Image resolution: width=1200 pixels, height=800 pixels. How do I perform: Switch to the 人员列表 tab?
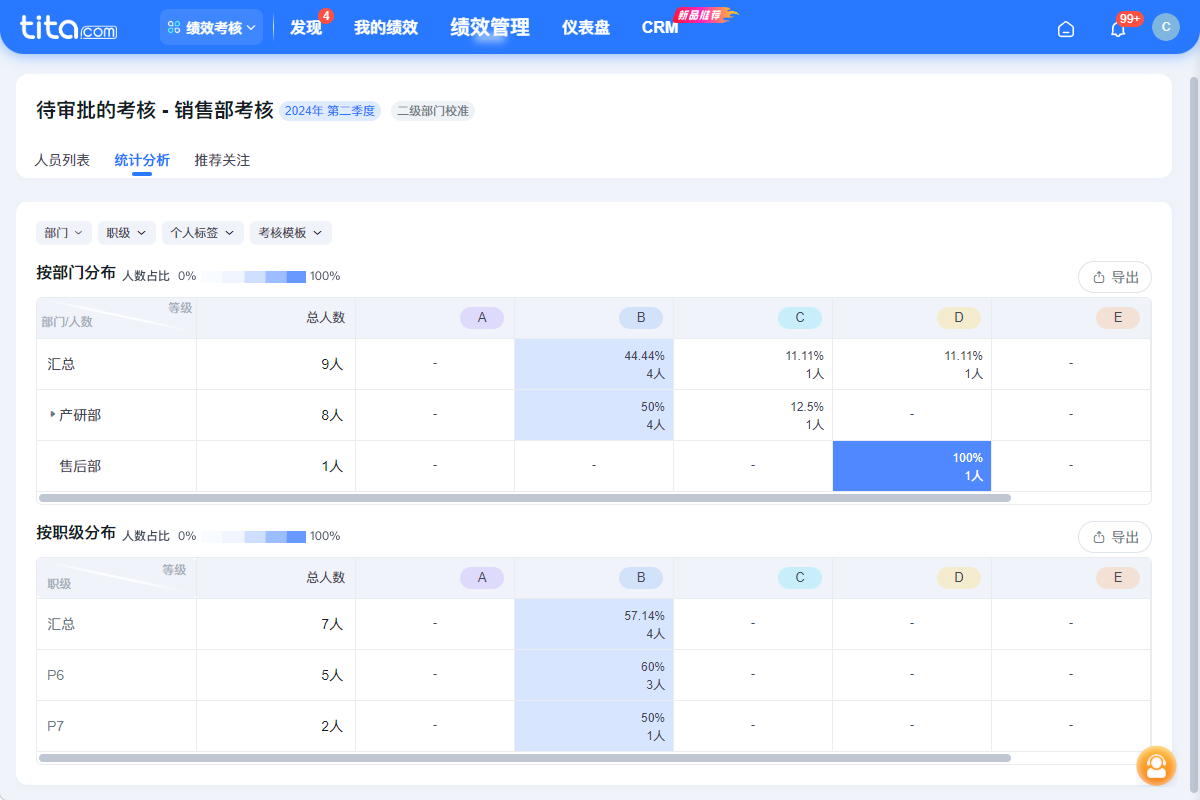pyautogui.click(x=62, y=160)
